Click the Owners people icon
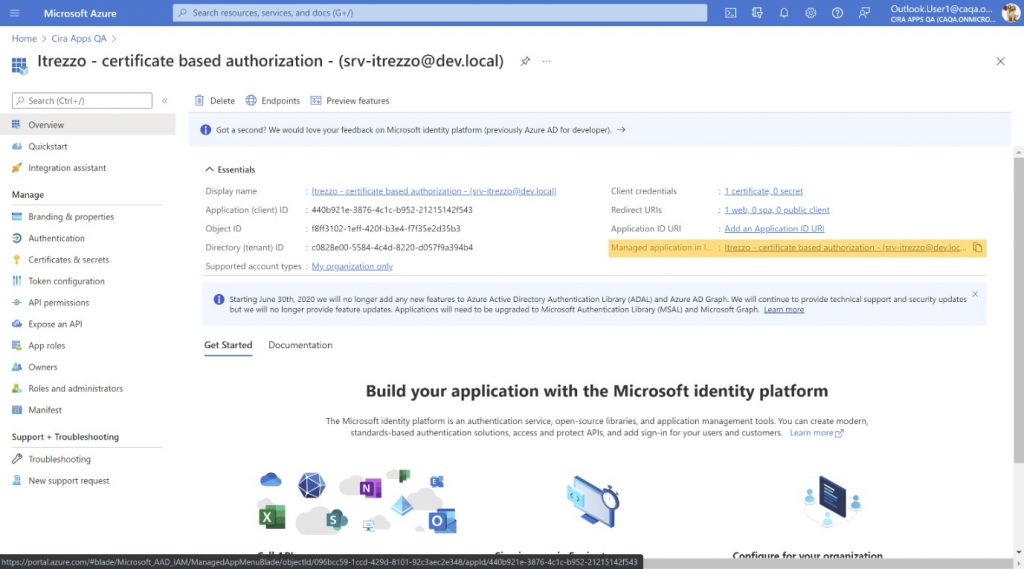The width and height of the screenshot is (1024, 569). tap(17, 367)
